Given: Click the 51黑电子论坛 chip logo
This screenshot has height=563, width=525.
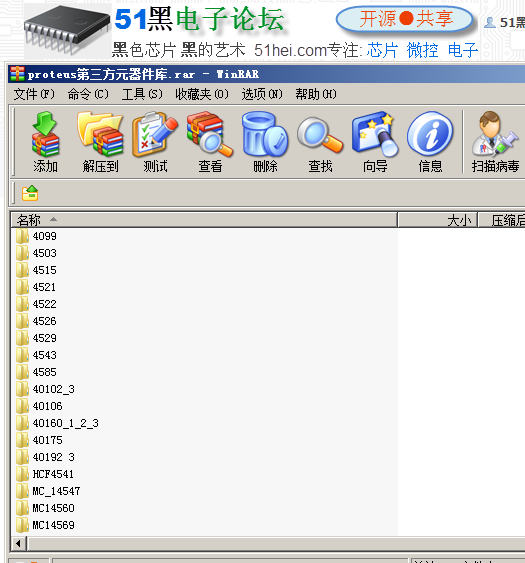Looking at the screenshot, I should [x=67, y=31].
